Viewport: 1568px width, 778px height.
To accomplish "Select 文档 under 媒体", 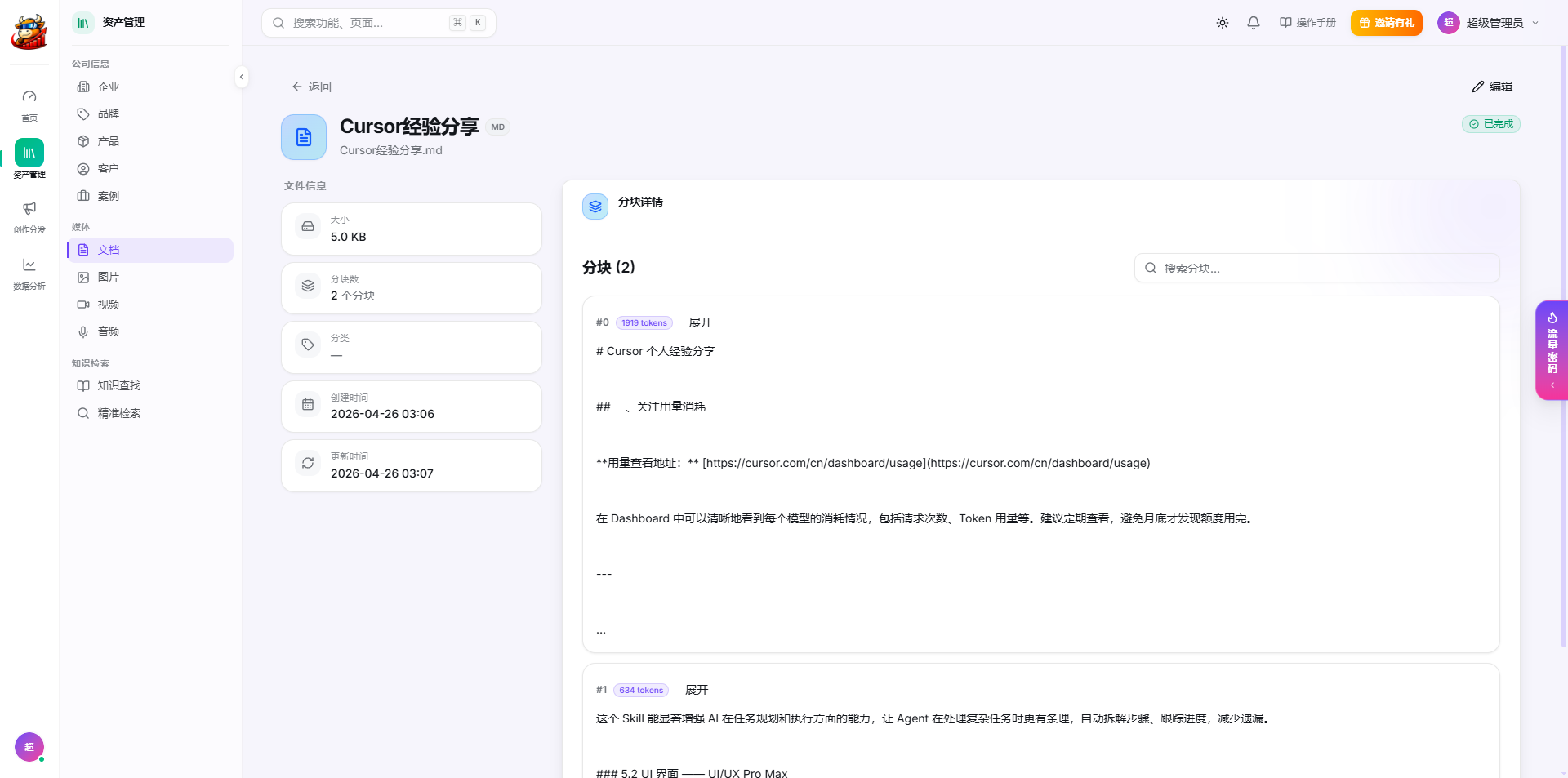I will [150, 250].
